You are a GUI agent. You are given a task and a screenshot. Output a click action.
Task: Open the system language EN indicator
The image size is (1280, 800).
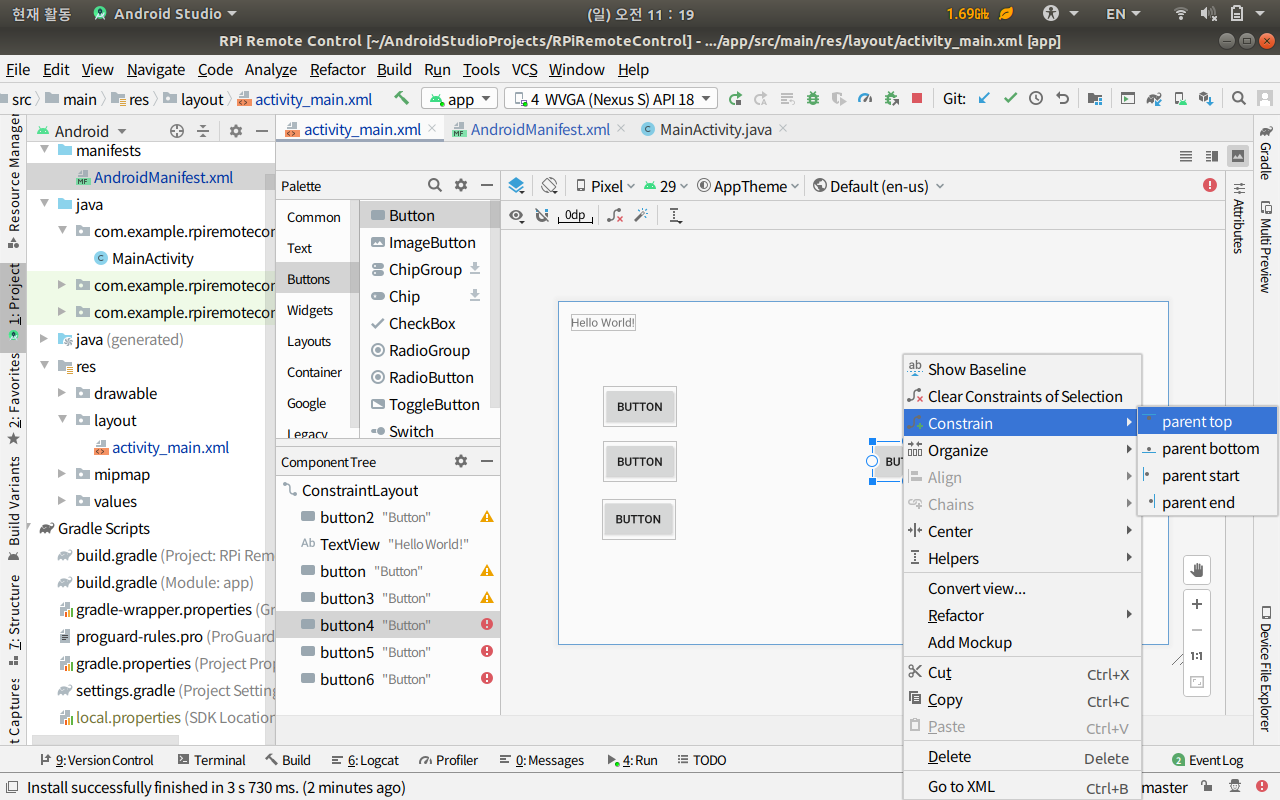pos(1123,14)
